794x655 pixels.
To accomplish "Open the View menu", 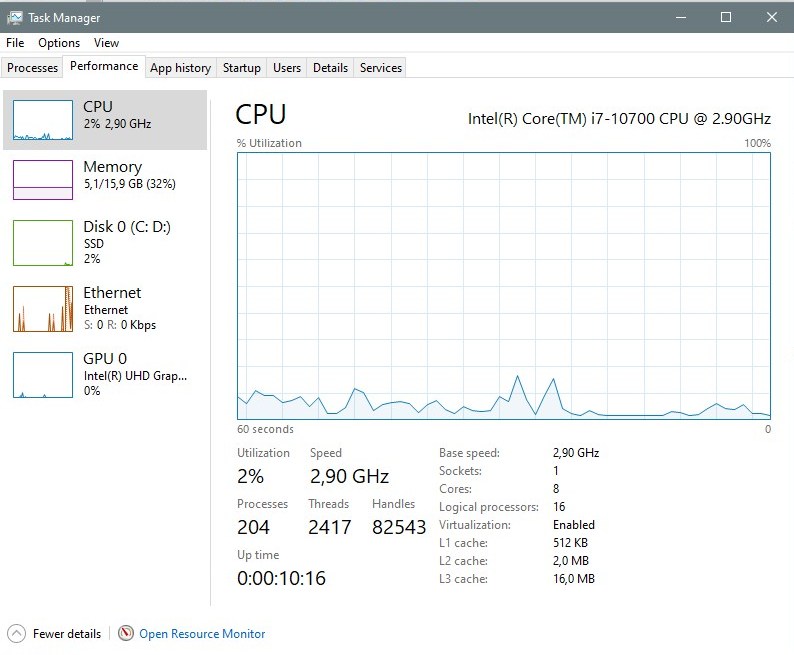I will [x=106, y=43].
